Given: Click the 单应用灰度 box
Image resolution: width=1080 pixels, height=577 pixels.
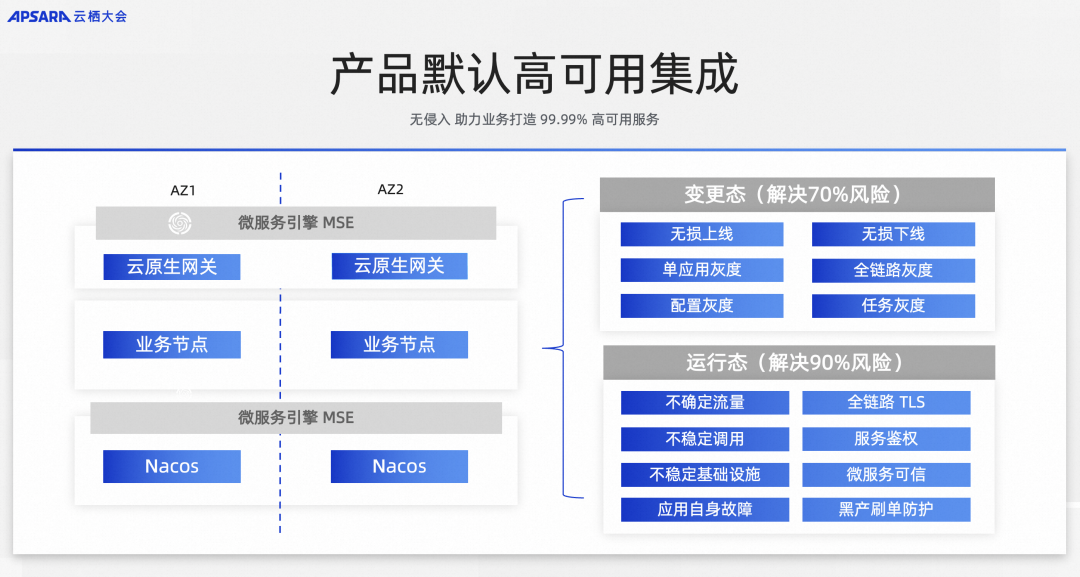Looking at the screenshot, I should point(702,270).
